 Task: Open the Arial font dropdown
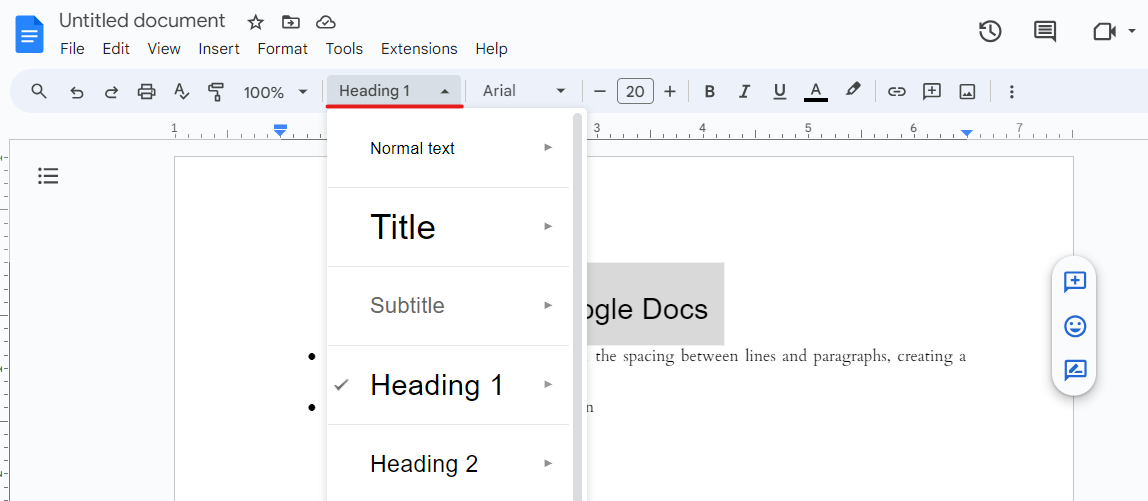pyautogui.click(x=524, y=91)
